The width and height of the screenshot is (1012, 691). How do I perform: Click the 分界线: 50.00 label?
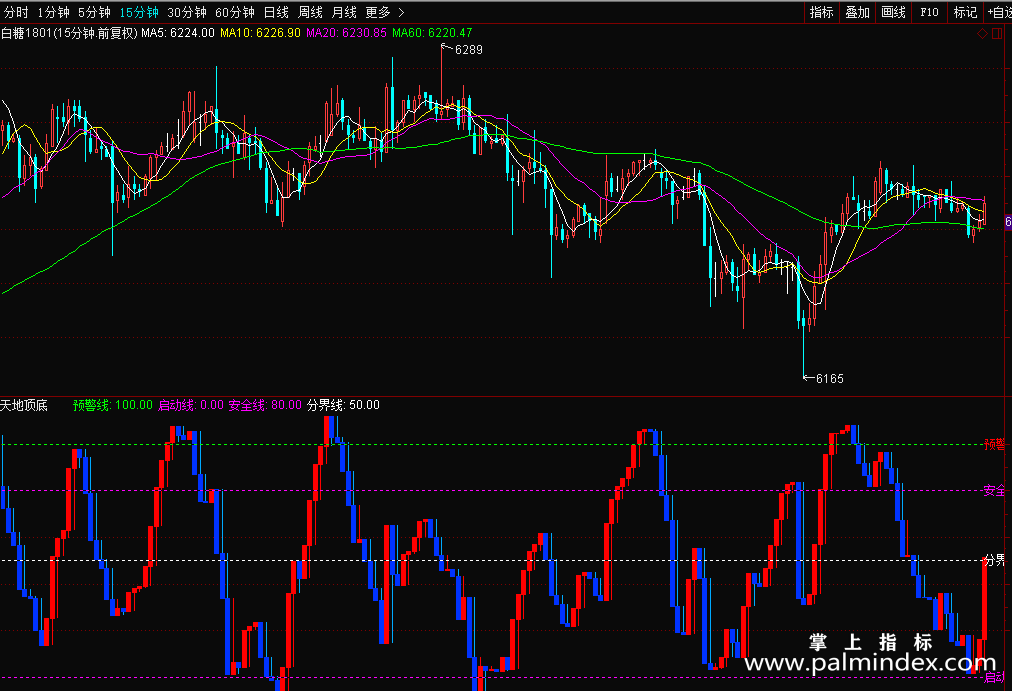point(343,405)
